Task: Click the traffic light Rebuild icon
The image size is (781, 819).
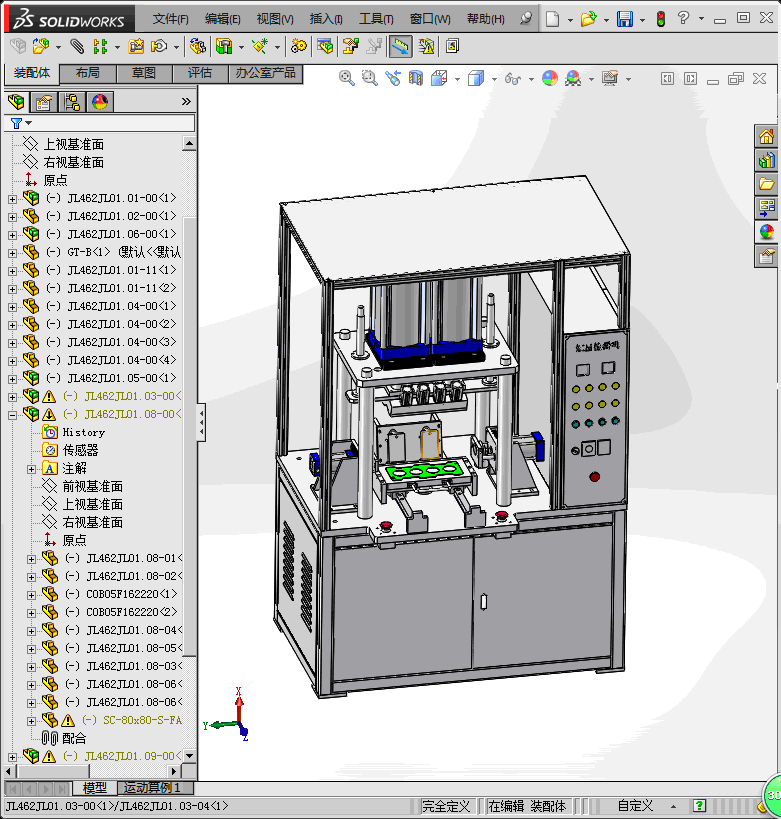Action: [x=660, y=19]
